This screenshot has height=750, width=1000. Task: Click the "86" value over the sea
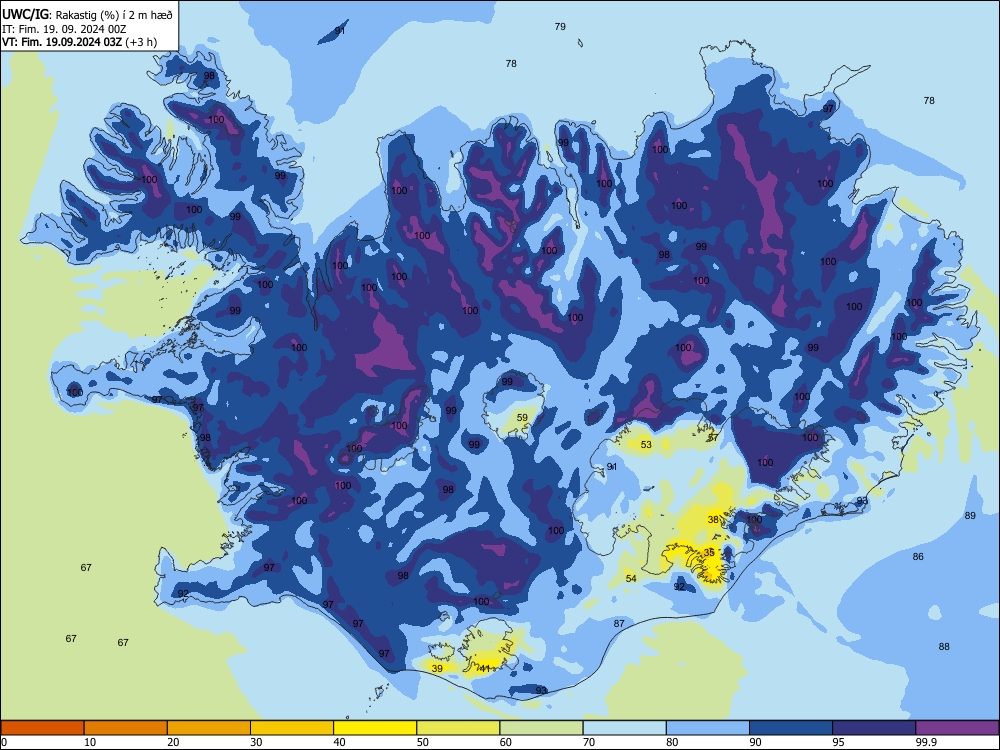point(918,557)
